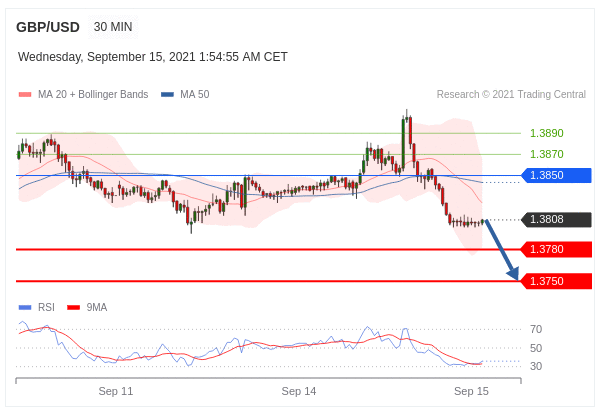Toggle MA 20 + Bollinger Bands legend swatch

(x=25, y=95)
